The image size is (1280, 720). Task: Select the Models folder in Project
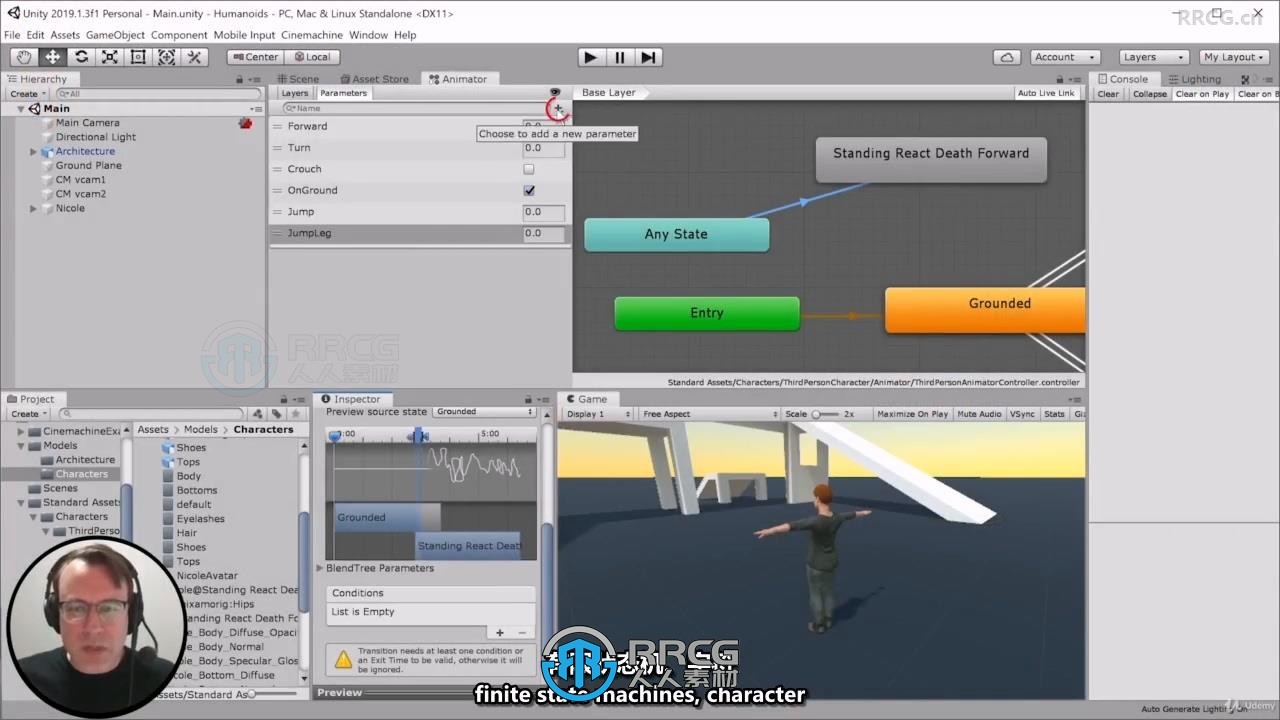tap(60, 445)
